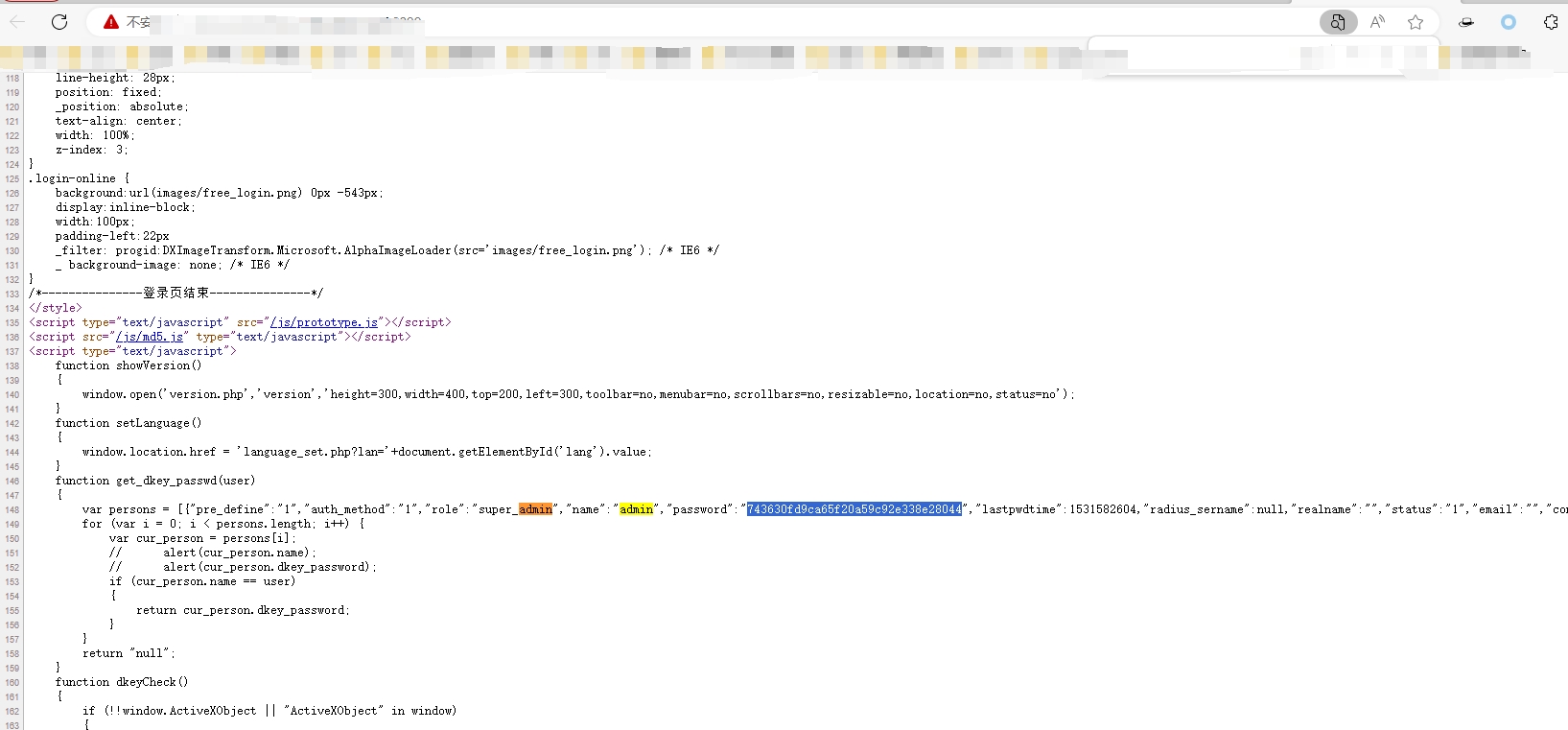This screenshot has width=1568, height=730.
Task: Reload the page with the refresh icon
Action: 59,21
